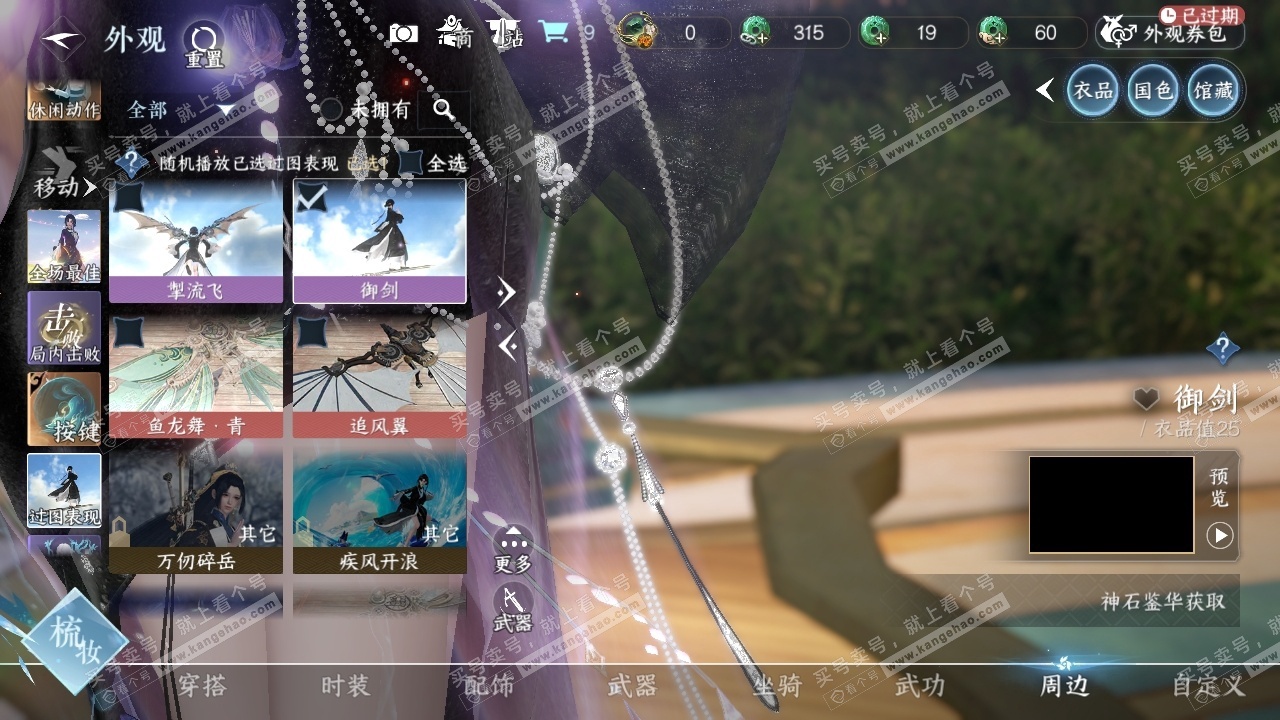The image size is (1280, 720).
Task: Switch to the 时装 tab
Action: click(345, 686)
